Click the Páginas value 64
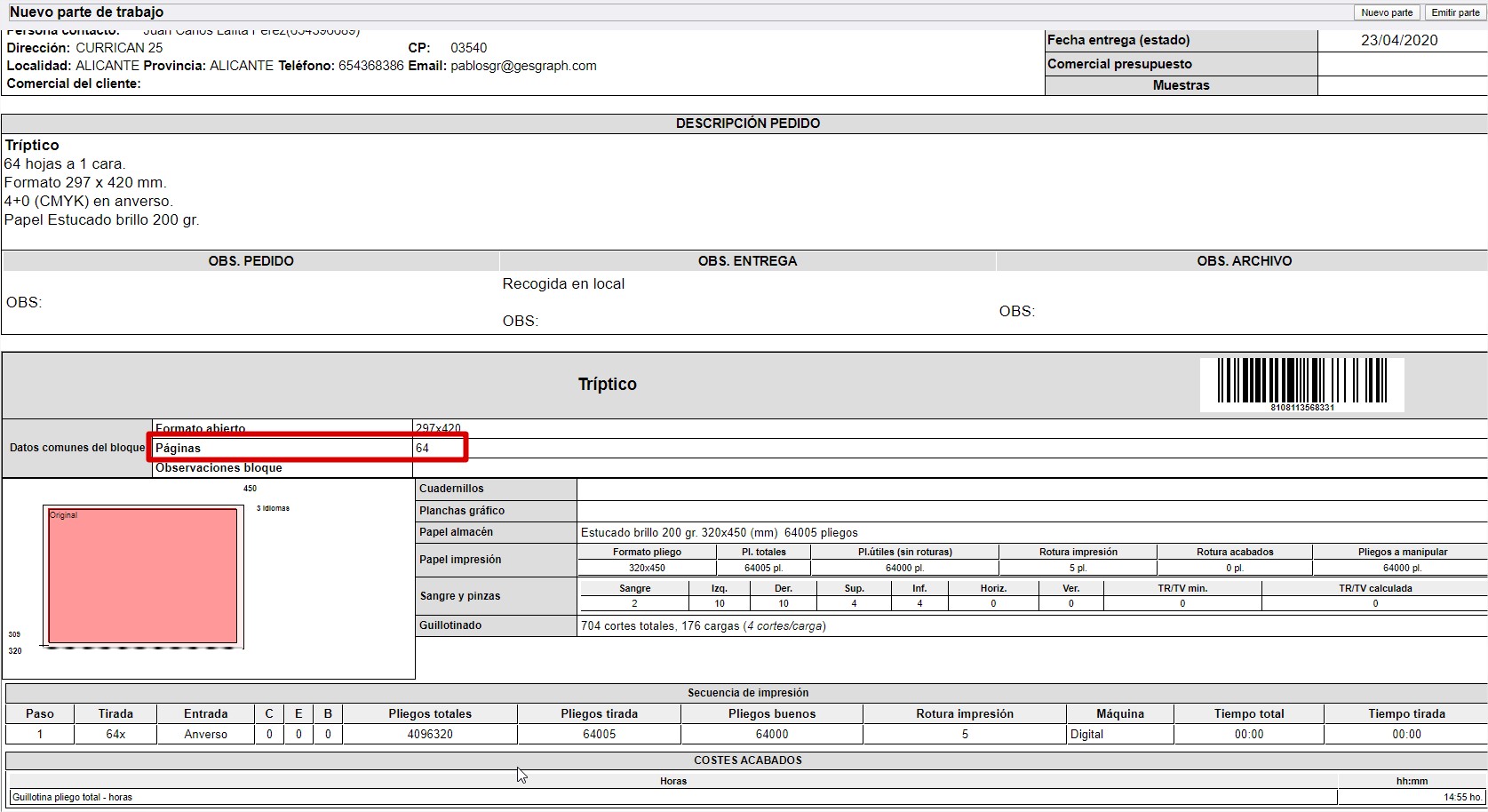 [423, 449]
